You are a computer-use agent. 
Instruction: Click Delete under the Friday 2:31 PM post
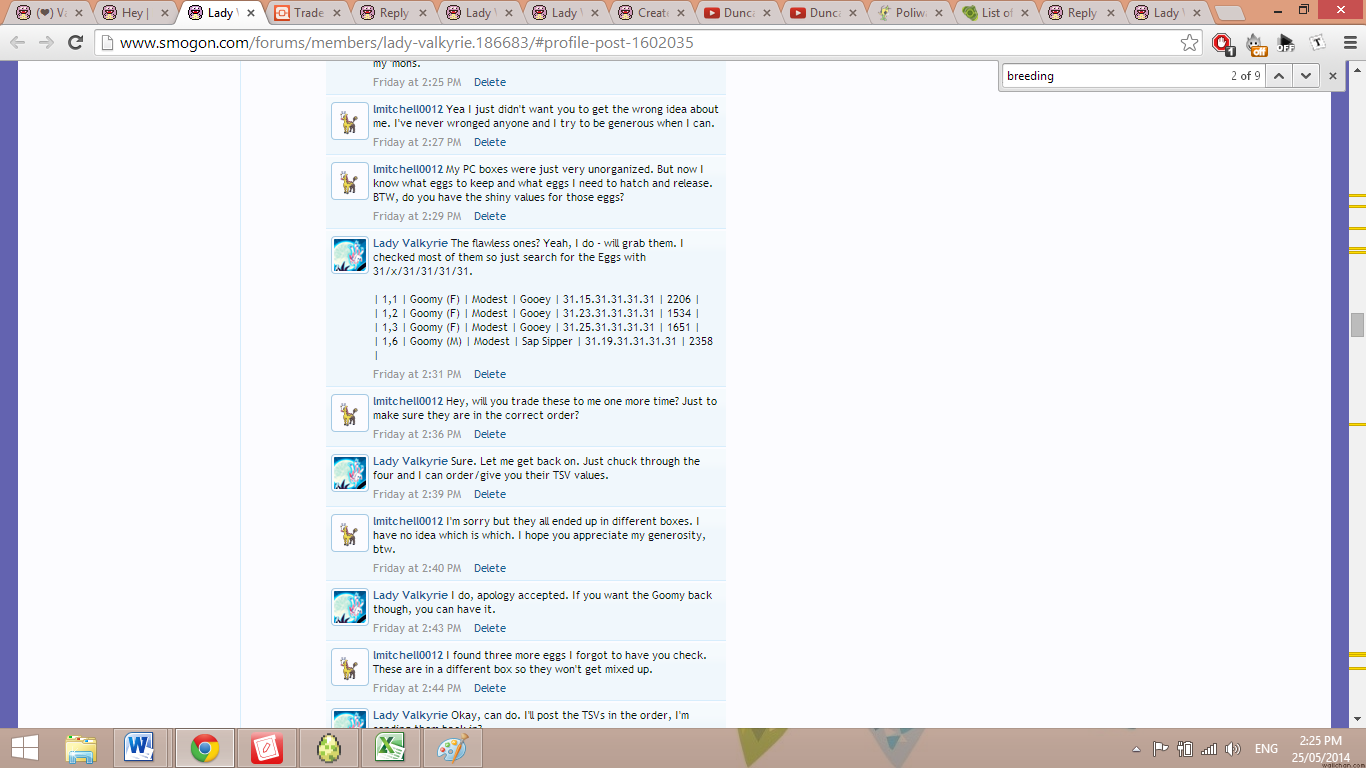point(489,374)
